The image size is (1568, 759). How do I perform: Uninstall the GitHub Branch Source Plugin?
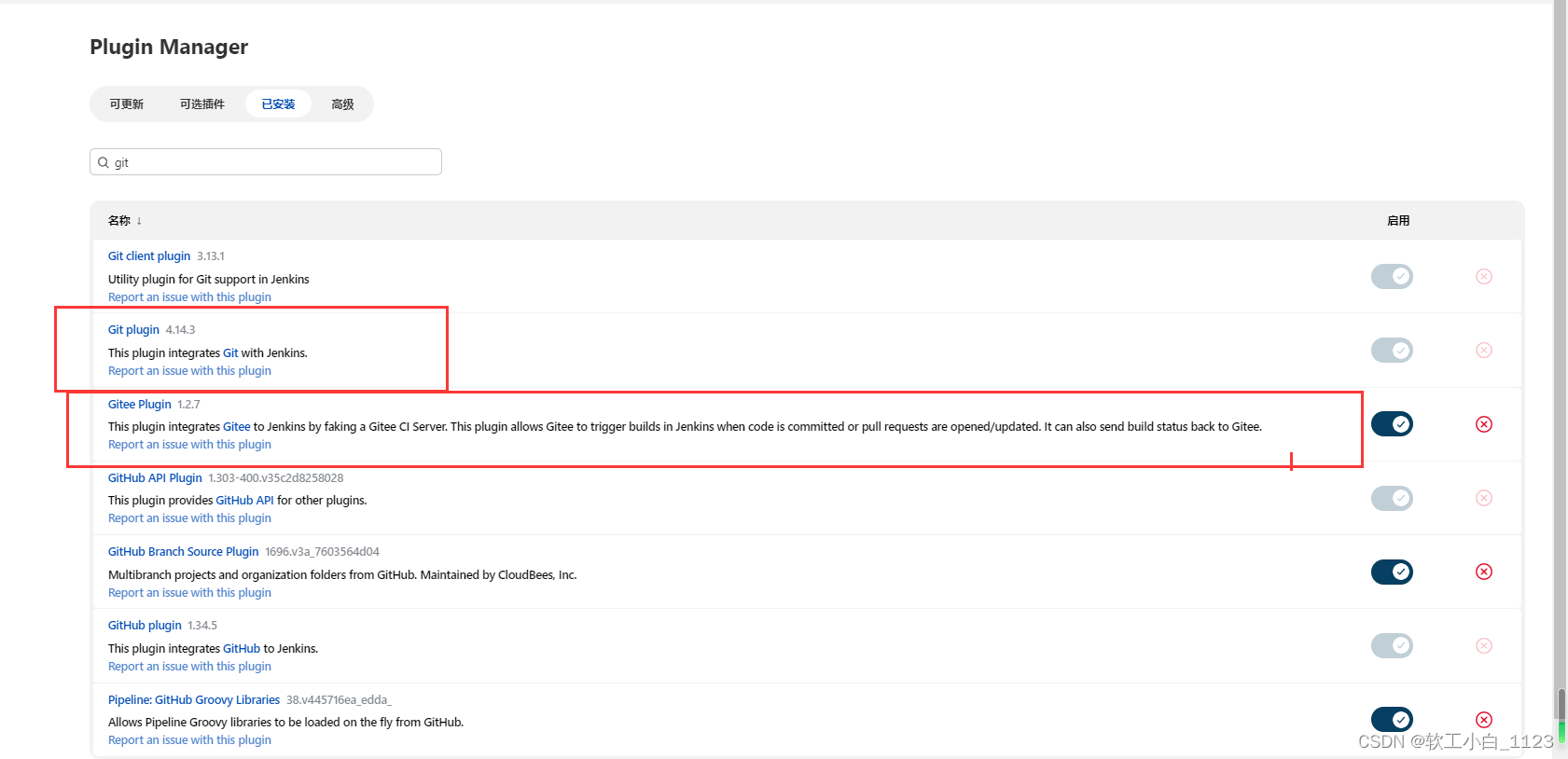(x=1483, y=572)
